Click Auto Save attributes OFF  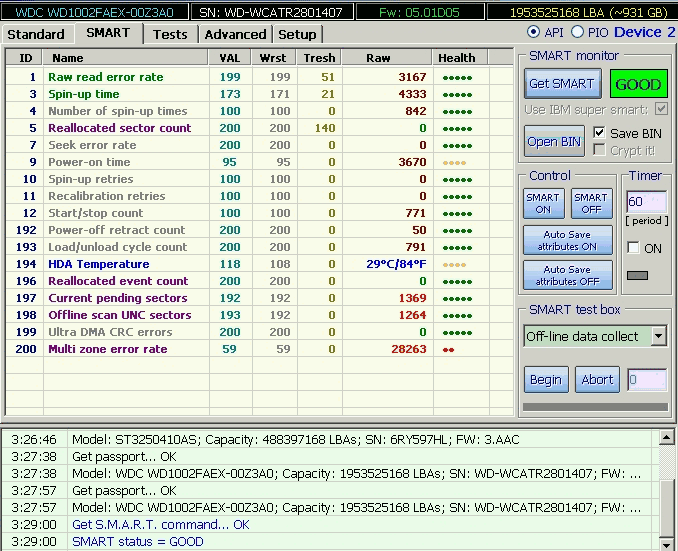click(567, 275)
